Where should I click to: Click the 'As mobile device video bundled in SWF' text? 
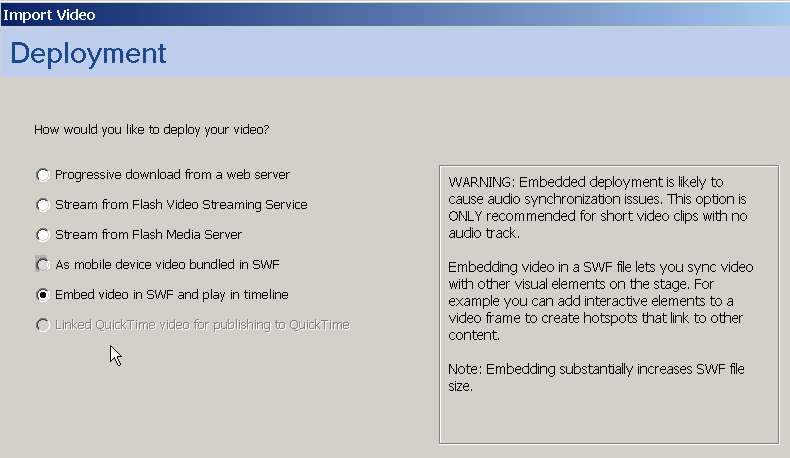coord(167,265)
